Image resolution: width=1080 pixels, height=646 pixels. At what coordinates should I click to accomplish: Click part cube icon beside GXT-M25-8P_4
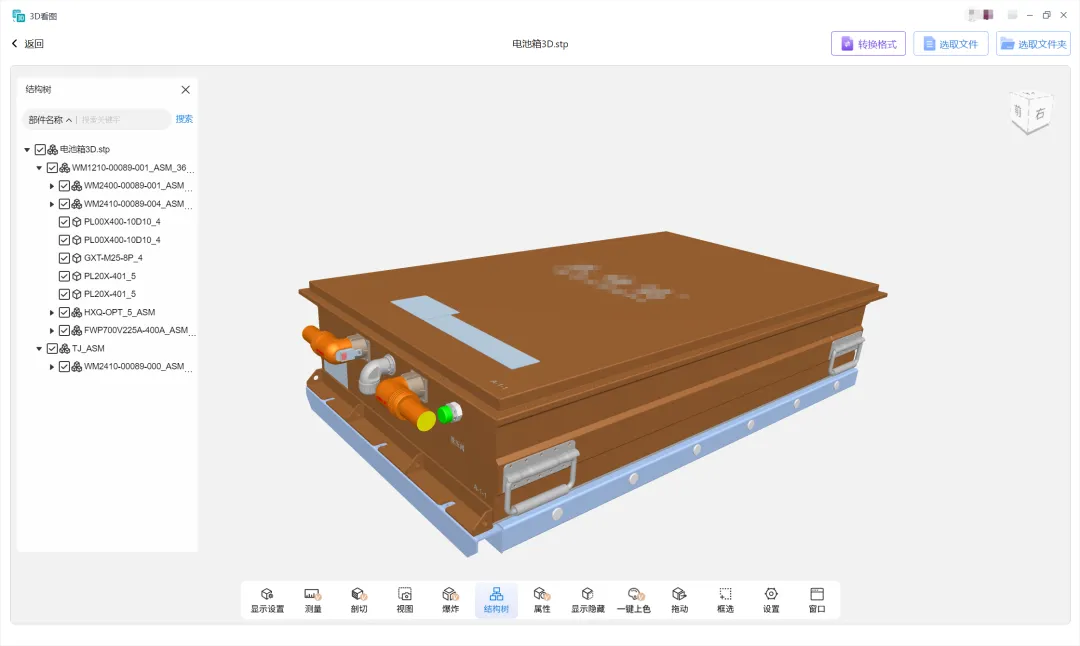click(x=76, y=258)
